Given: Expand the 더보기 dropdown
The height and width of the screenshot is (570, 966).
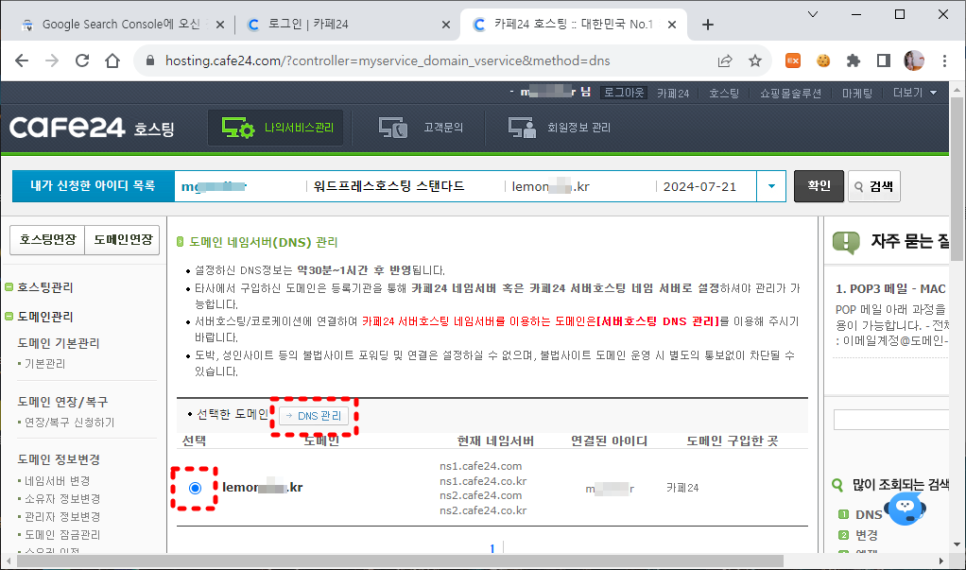Looking at the screenshot, I should (x=915, y=93).
